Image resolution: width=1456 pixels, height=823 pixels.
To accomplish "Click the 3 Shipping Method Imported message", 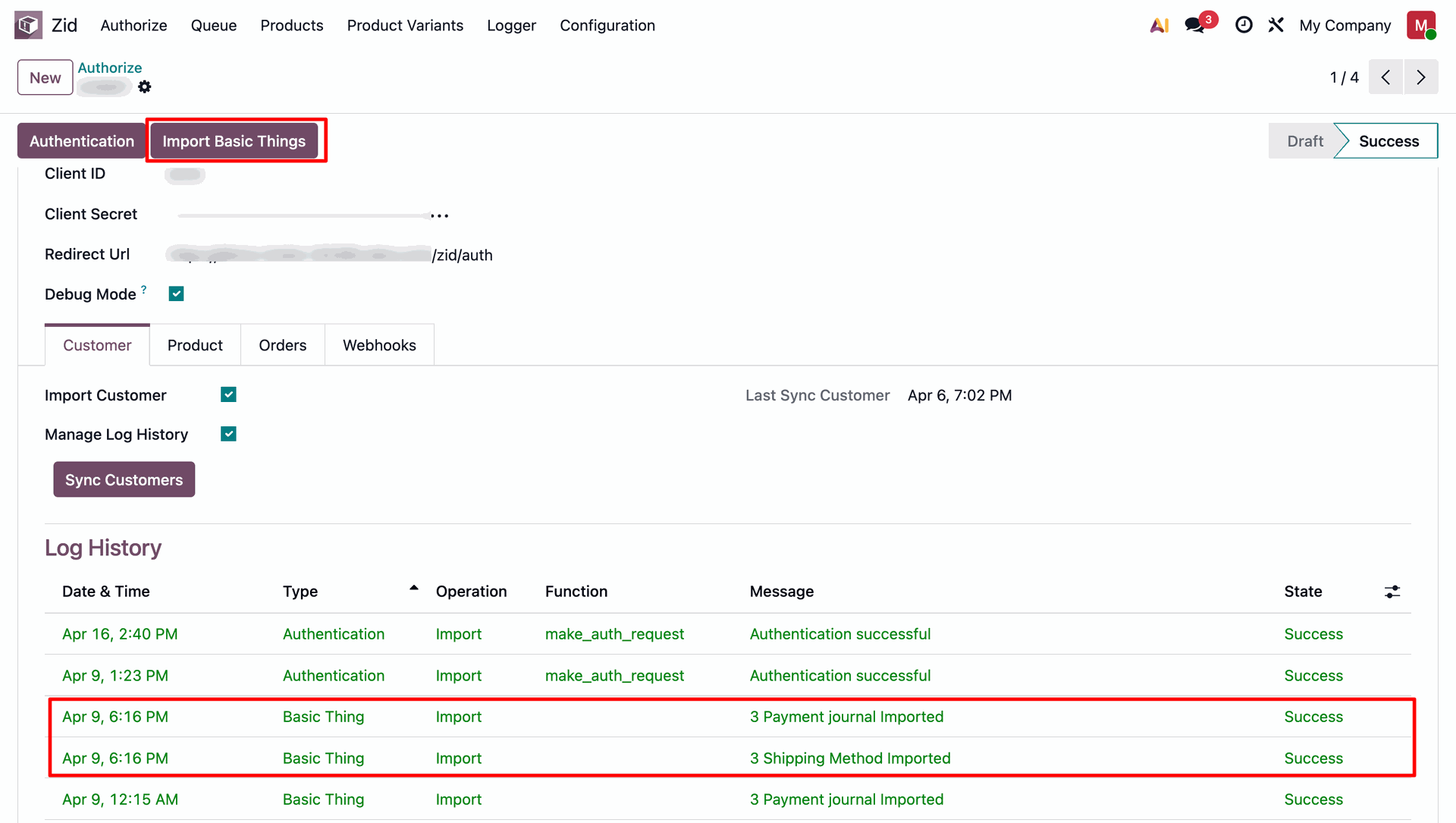I will tap(850, 759).
